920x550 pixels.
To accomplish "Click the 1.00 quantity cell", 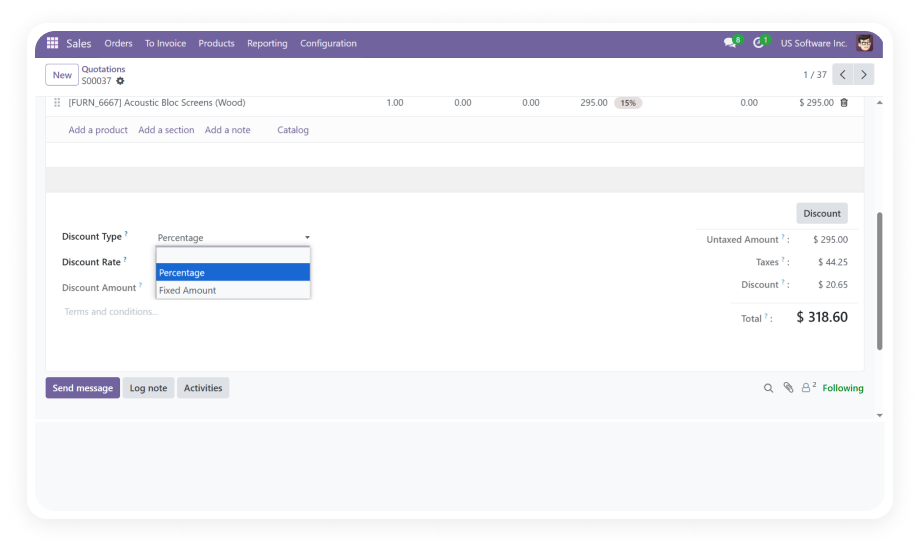I will [x=395, y=103].
